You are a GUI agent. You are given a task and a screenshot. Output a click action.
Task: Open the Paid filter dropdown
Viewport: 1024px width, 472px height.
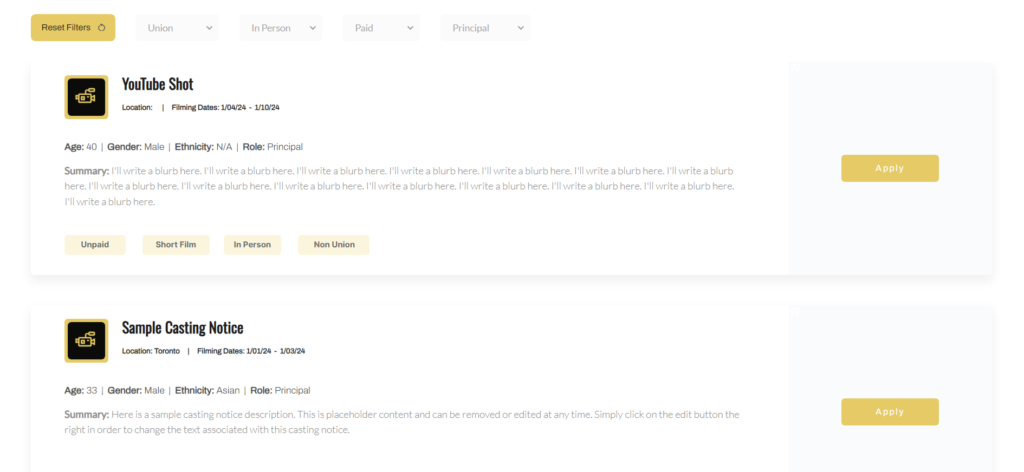[x=381, y=28]
